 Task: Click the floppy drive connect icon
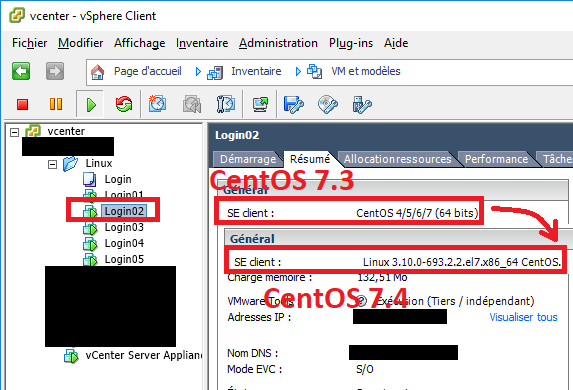(293, 105)
